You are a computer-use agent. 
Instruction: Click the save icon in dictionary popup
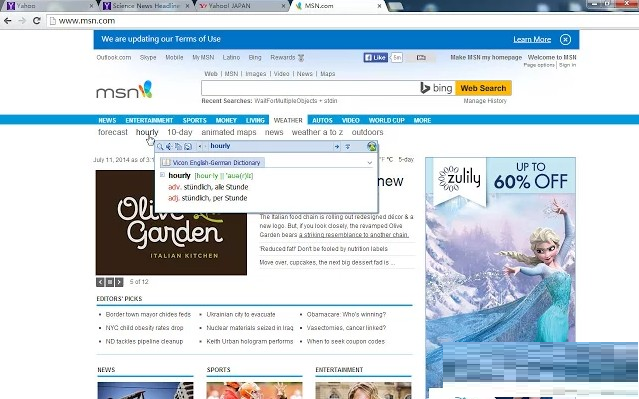coord(188,146)
